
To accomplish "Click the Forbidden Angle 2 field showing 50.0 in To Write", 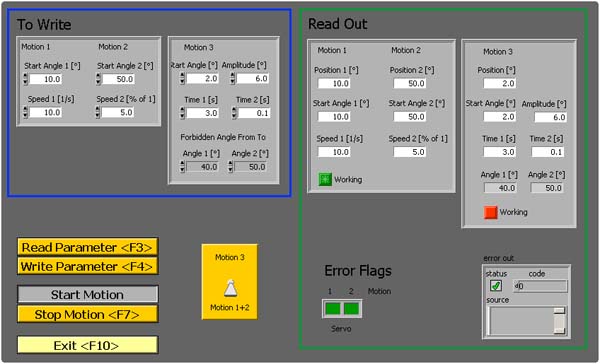I will tap(251, 167).
